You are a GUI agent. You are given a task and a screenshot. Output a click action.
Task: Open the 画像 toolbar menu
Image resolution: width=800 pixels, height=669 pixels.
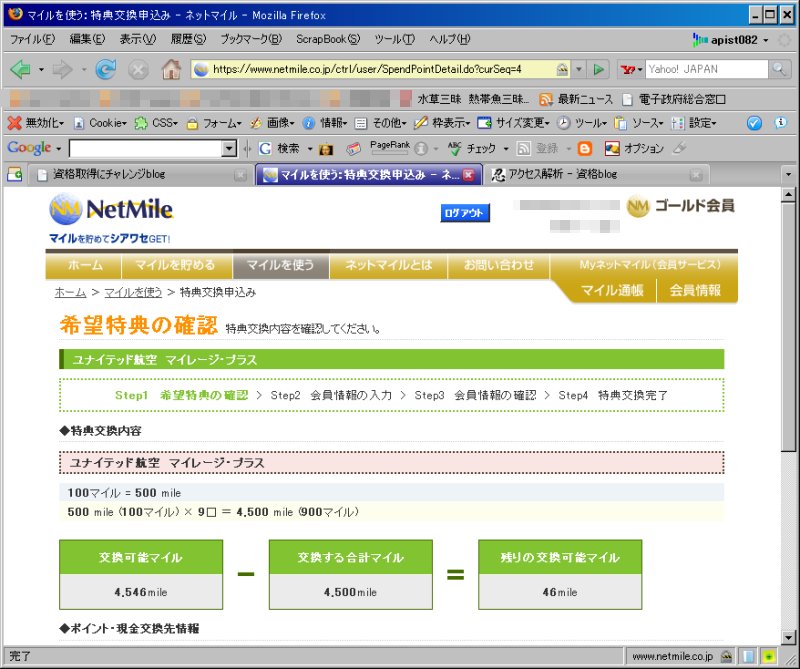coord(272,123)
